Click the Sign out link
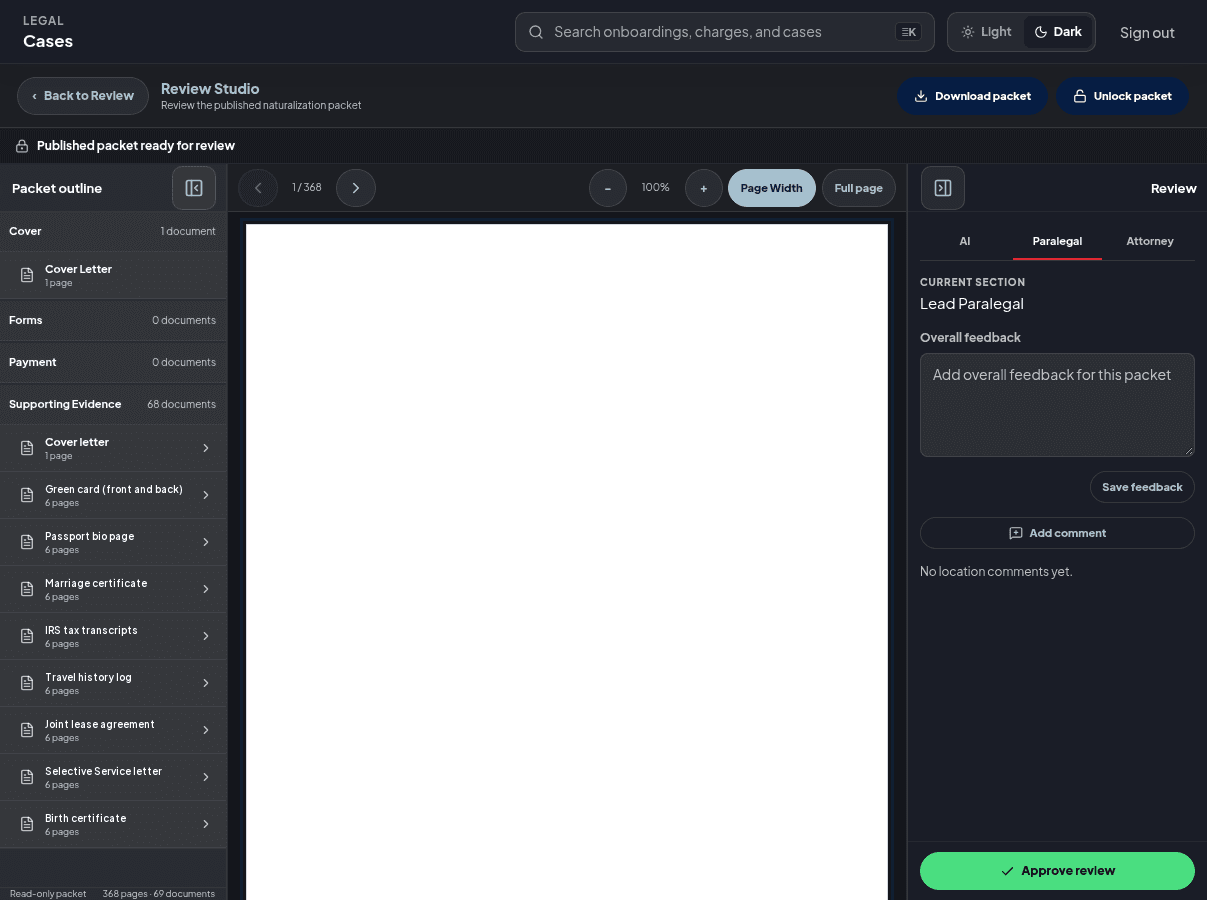The image size is (1207, 900). (x=1147, y=32)
